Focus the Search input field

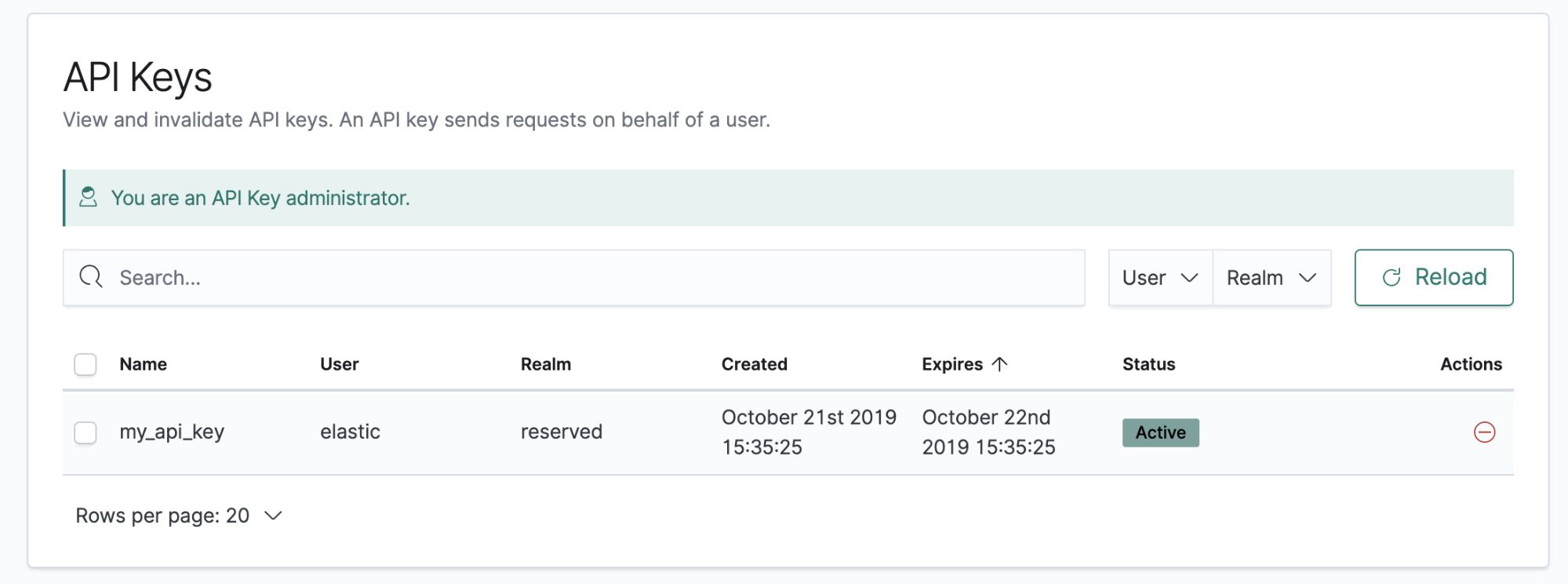tap(596, 278)
